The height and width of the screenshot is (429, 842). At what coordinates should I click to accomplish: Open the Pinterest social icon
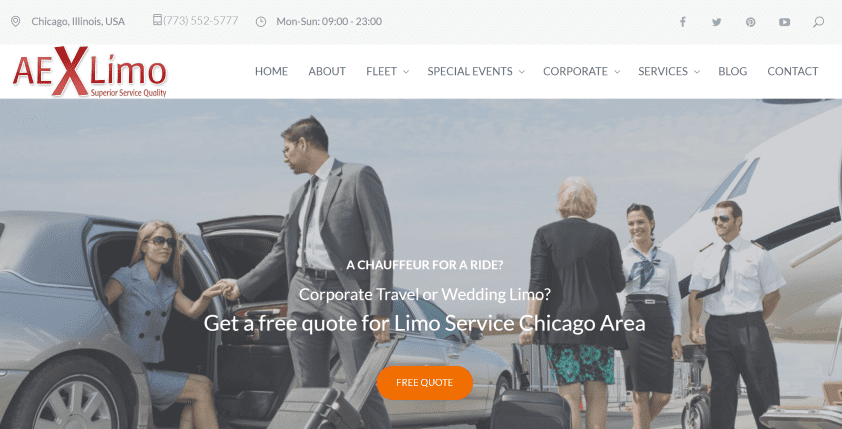click(x=750, y=22)
